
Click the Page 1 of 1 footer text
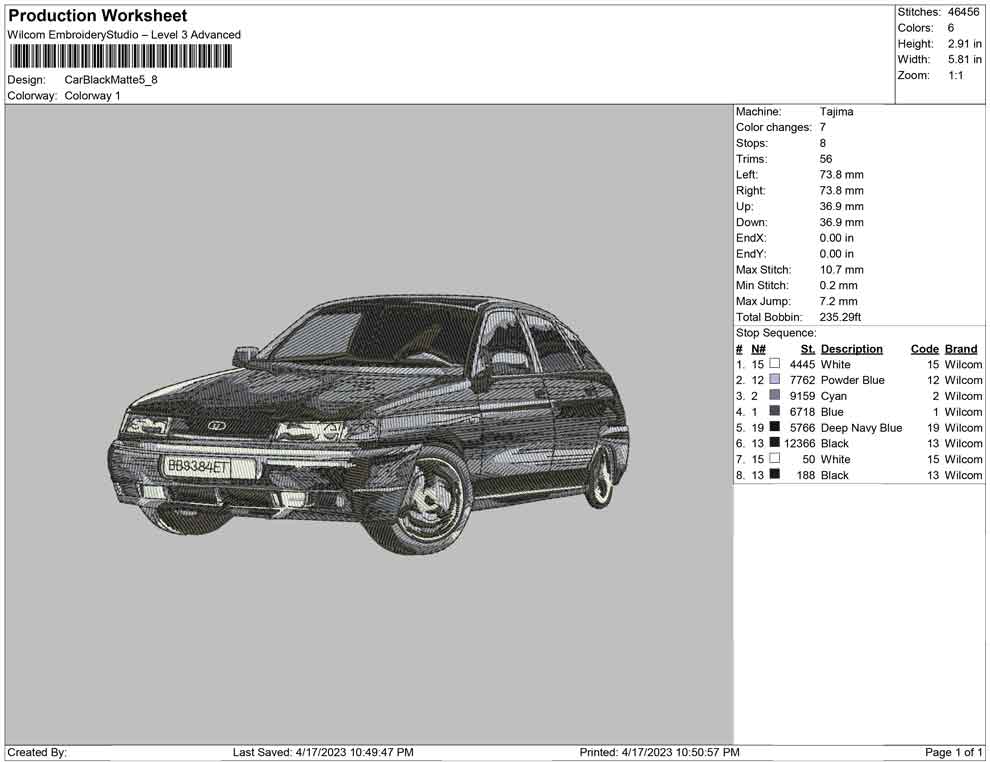954,752
